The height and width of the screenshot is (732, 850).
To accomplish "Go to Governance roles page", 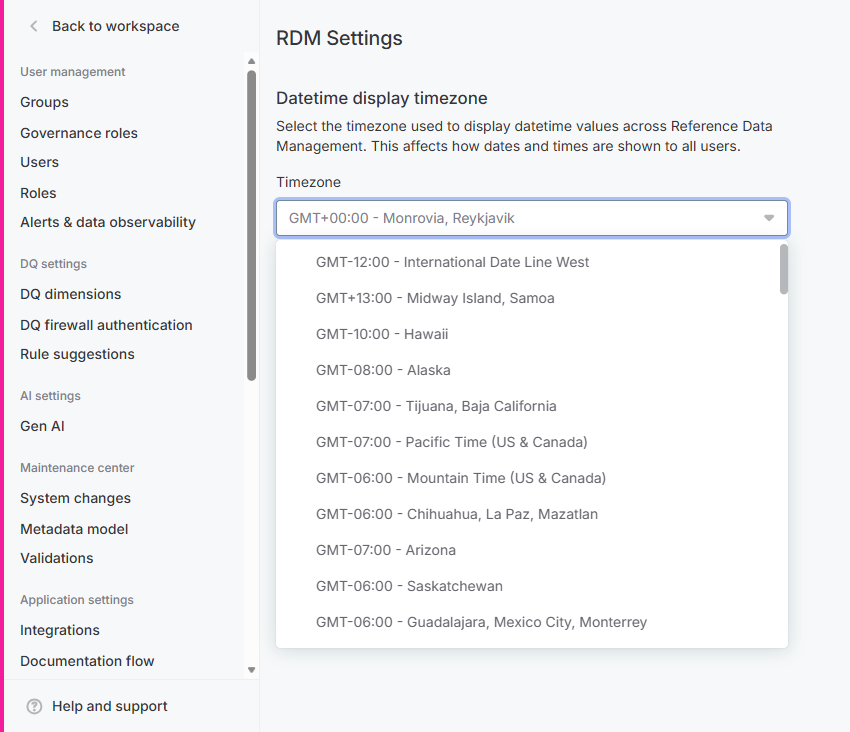I will tap(79, 133).
